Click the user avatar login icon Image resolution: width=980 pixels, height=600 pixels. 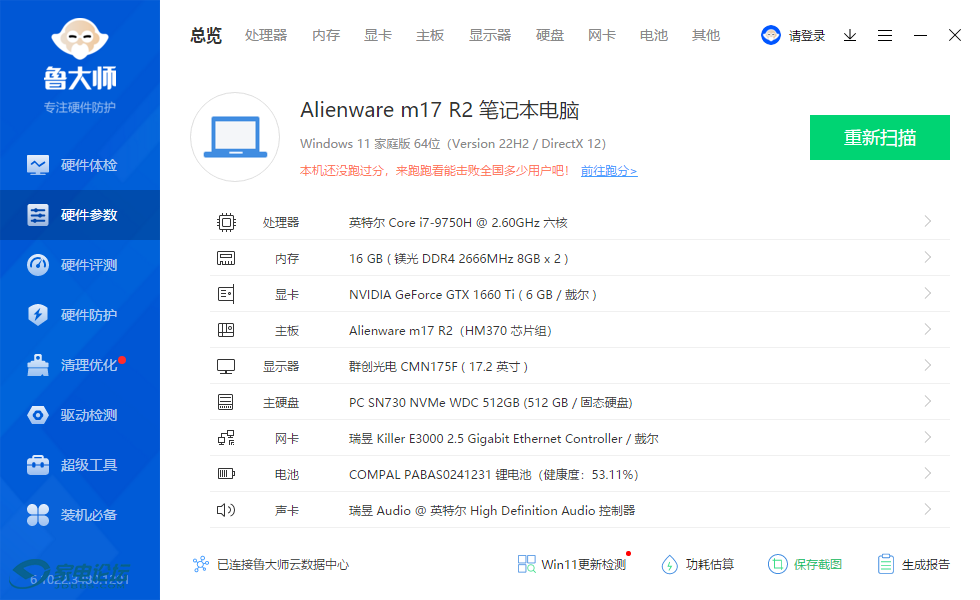point(771,35)
